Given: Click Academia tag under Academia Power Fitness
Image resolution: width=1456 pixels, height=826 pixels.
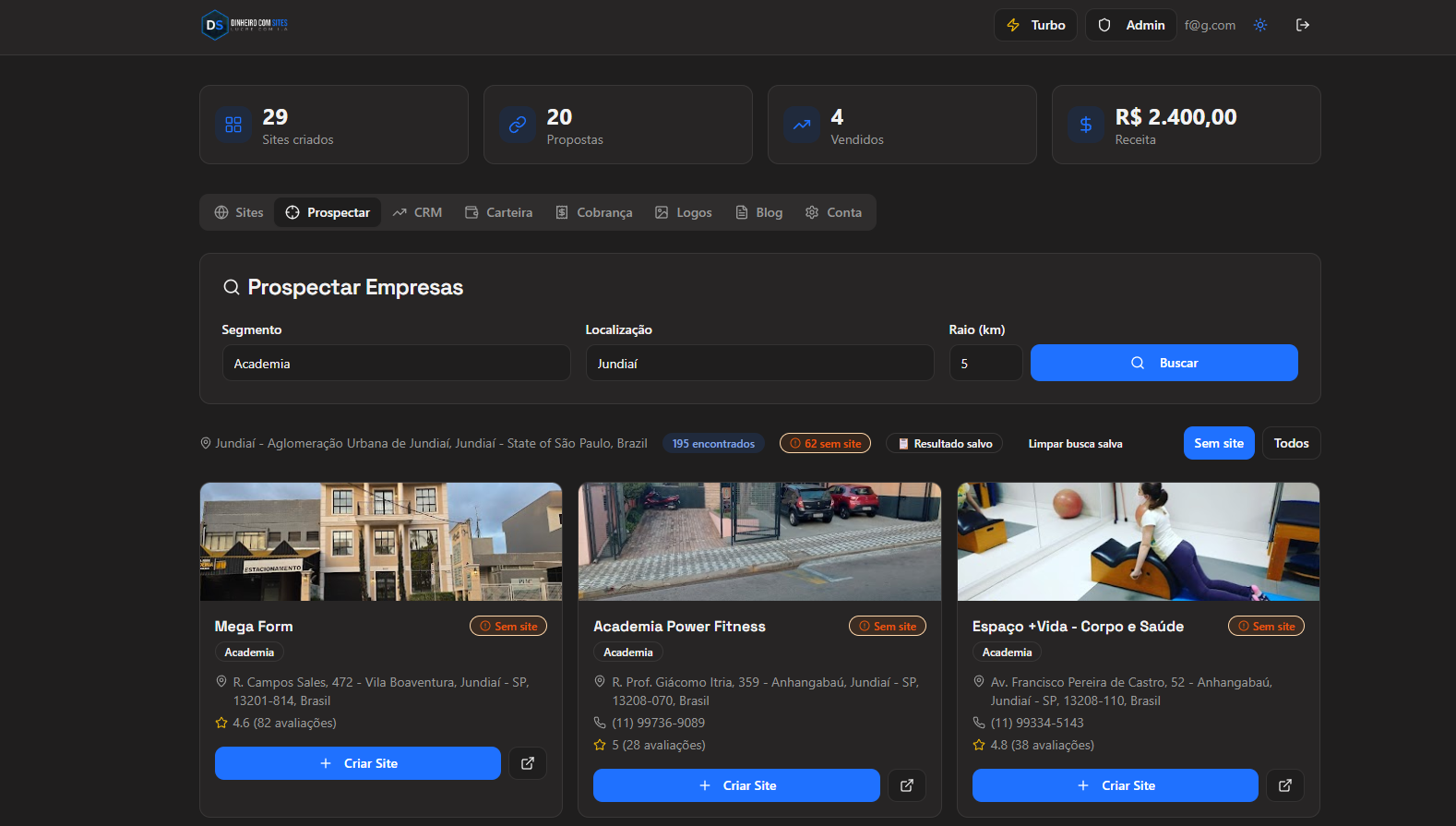Looking at the screenshot, I should coord(628,652).
